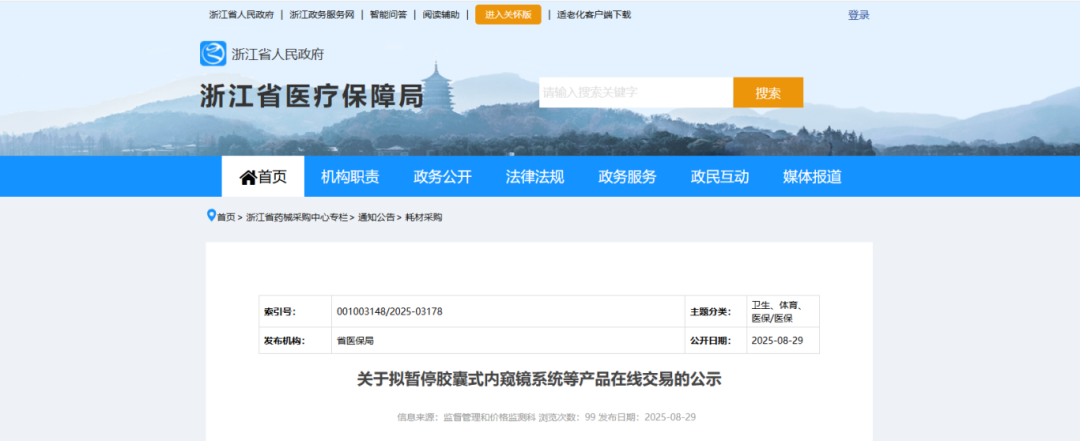Screen dimensions: 1080x441
Task: Select the 首页 navigation tab
Action: point(262,176)
